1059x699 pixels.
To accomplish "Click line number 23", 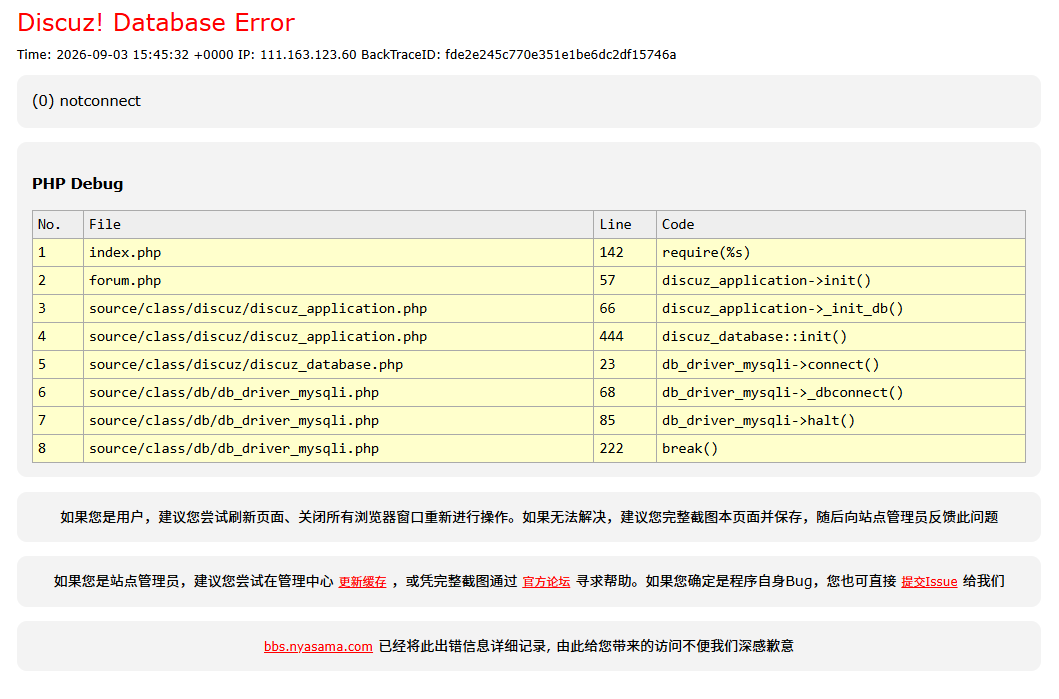I will (625, 365).
